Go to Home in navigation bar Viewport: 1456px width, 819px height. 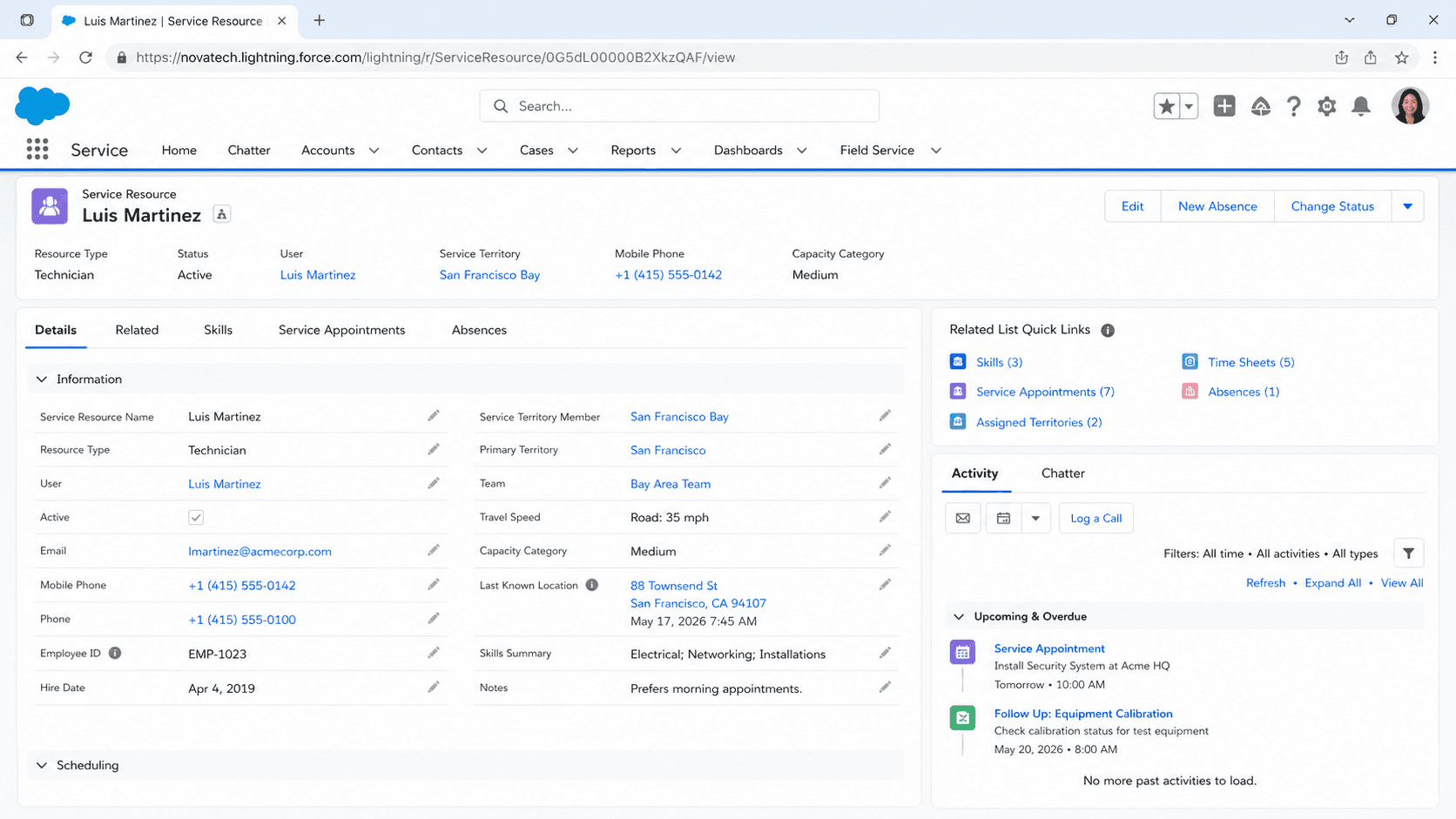point(179,150)
